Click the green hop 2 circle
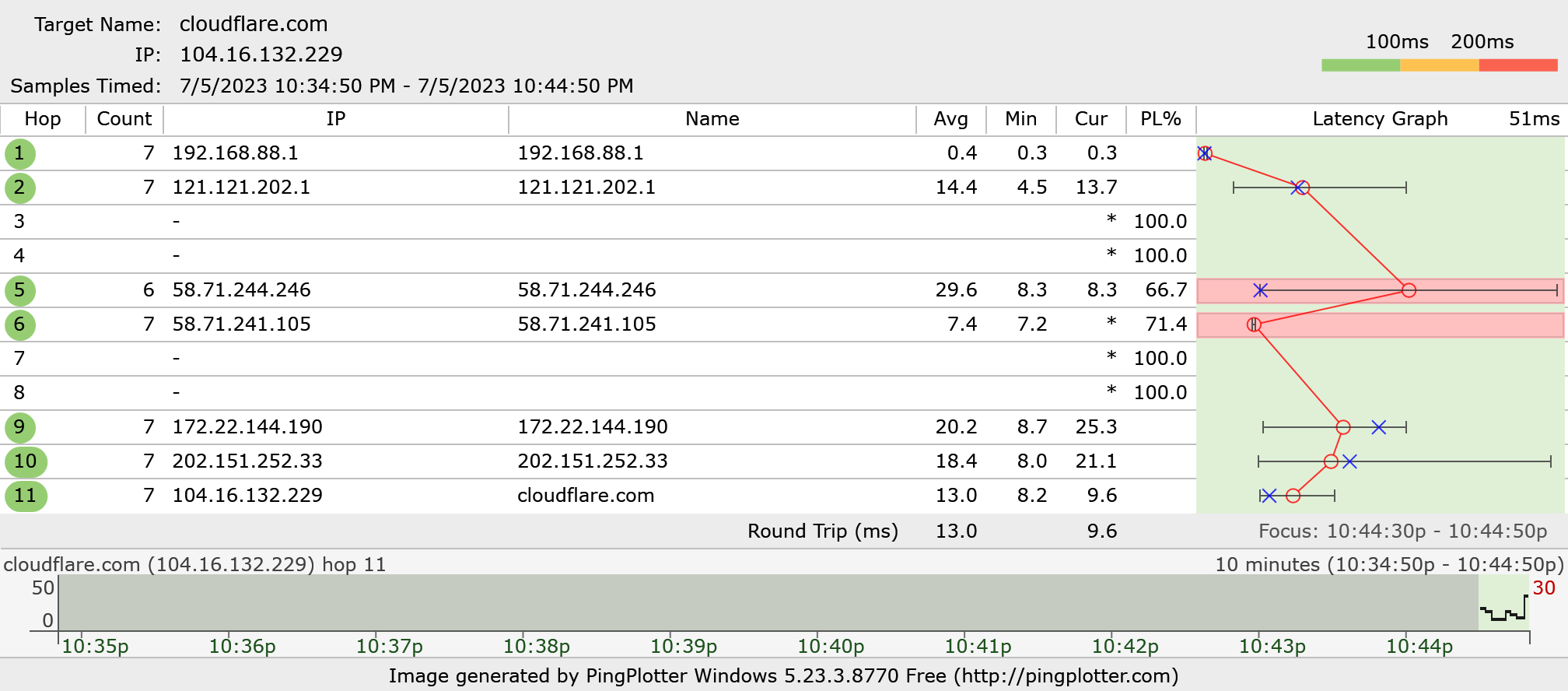The image size is (1568, 691). coord(20,188)
